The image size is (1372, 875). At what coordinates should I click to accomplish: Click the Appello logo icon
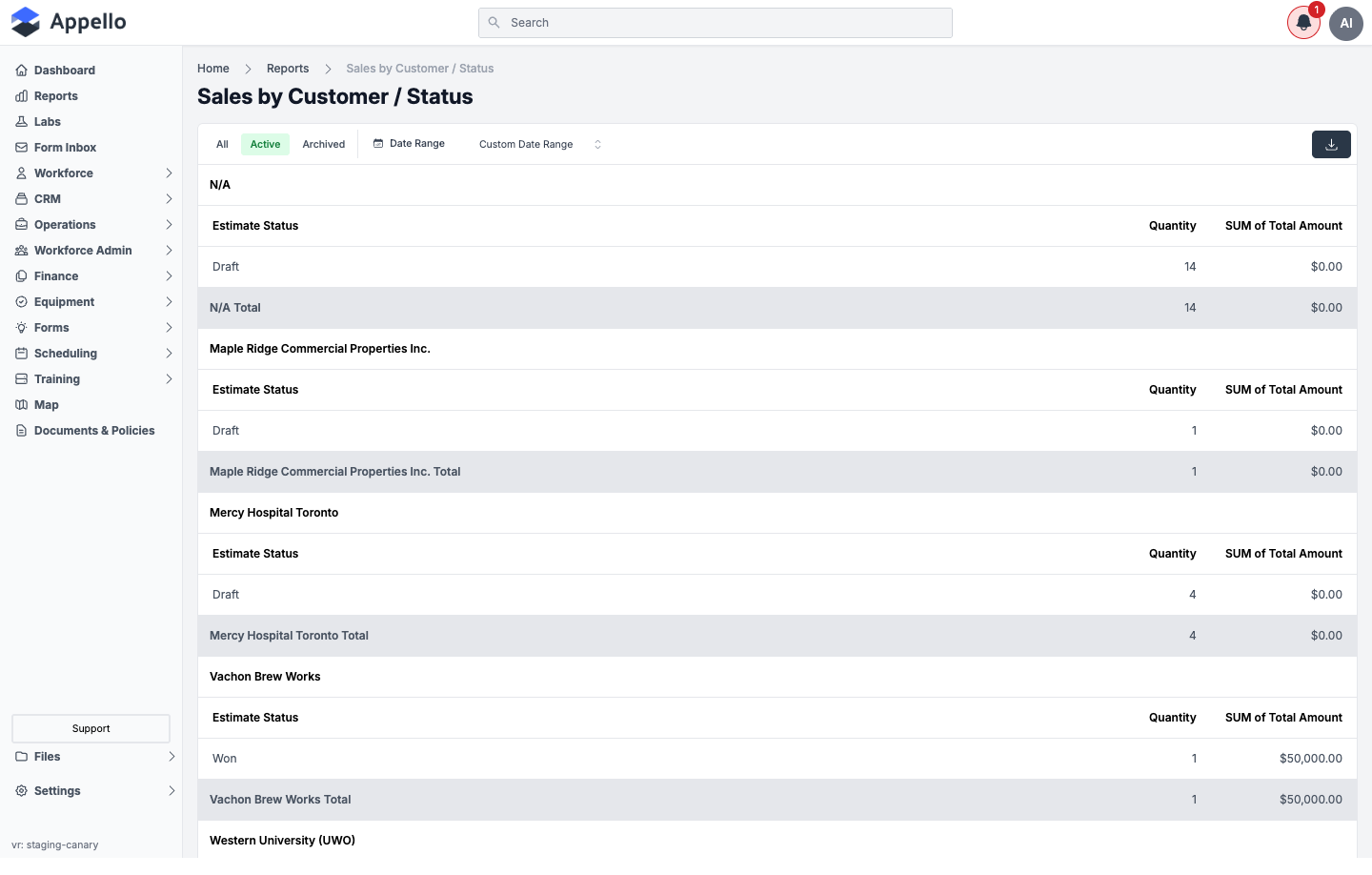coord(26,22)
